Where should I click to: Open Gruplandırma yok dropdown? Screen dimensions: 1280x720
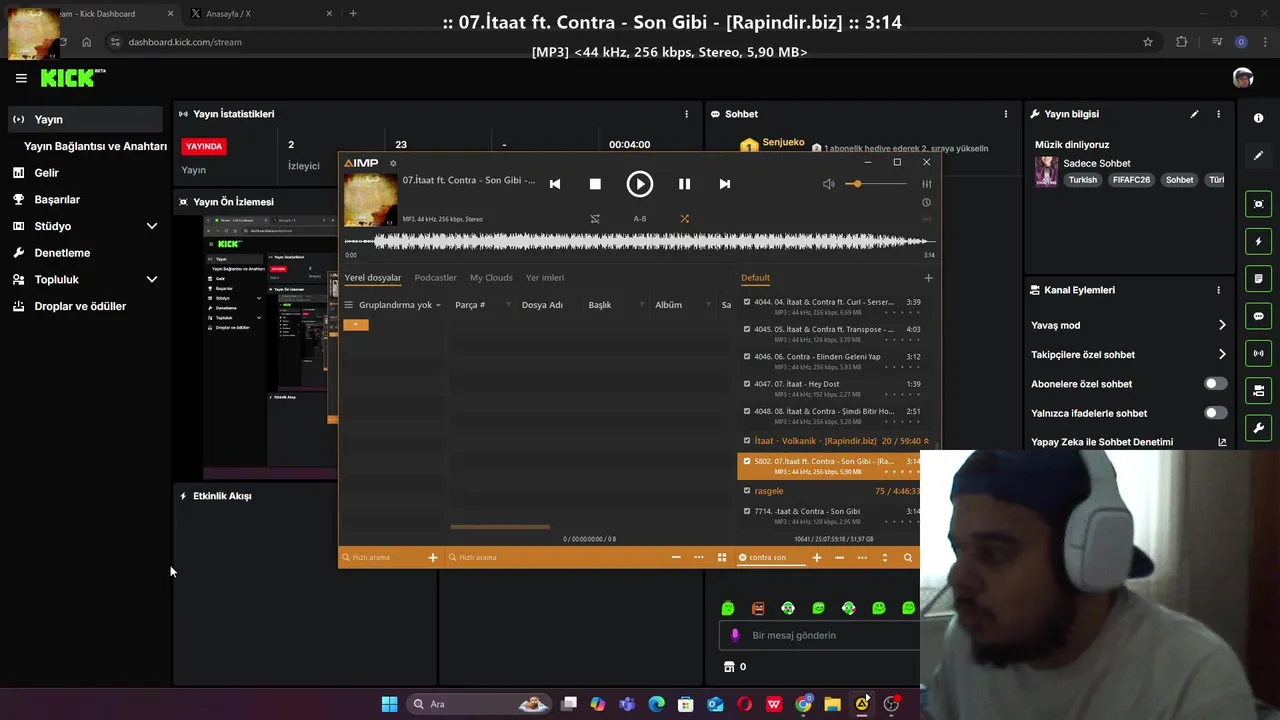point(400,305)
